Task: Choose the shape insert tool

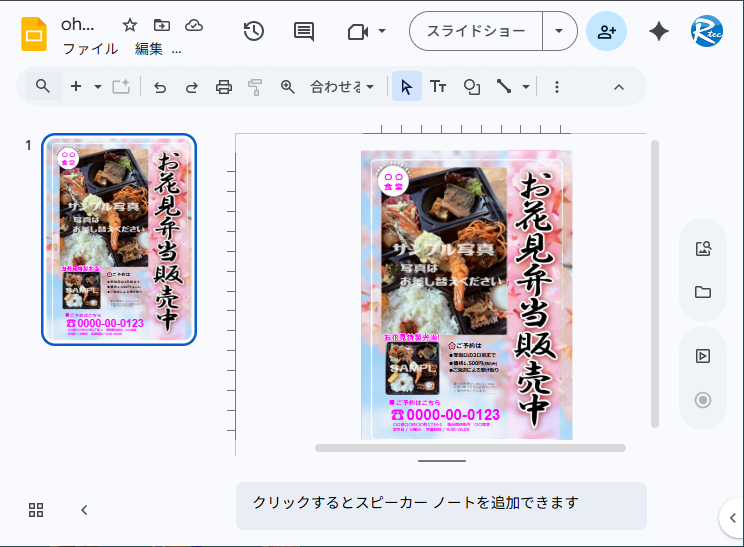Action: pyautogui.click(x=471, y=87)
